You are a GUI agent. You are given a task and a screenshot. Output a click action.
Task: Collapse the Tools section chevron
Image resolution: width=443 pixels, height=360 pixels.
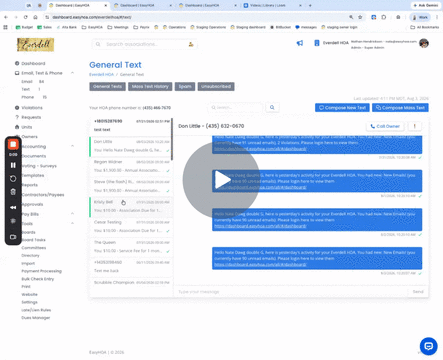[x=72, y=223]
